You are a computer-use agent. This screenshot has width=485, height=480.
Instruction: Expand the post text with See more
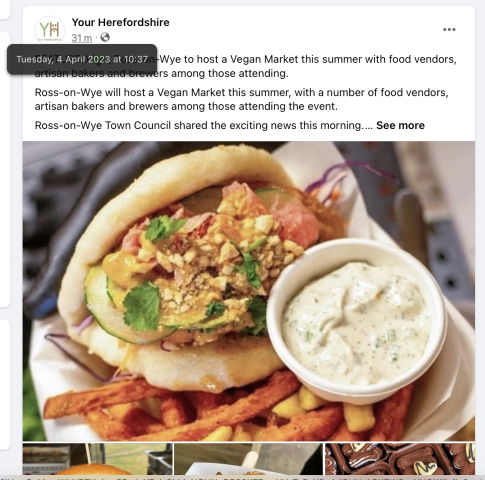pyautogui.click(x=400, y=125)
